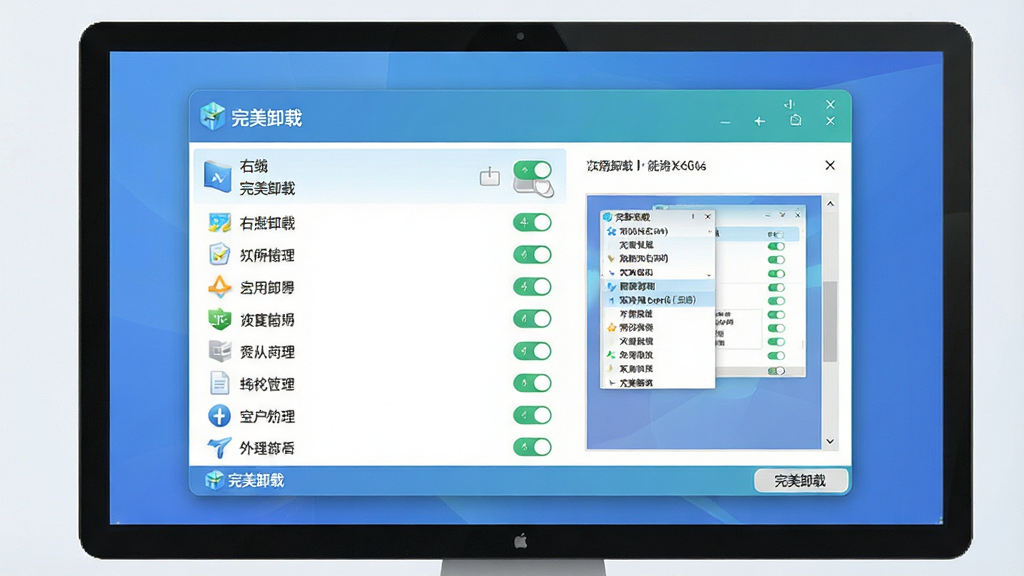The image size is (1024, 576).
Task: Click the 完美卸载 title text in the header
Action: click(266, 118)
